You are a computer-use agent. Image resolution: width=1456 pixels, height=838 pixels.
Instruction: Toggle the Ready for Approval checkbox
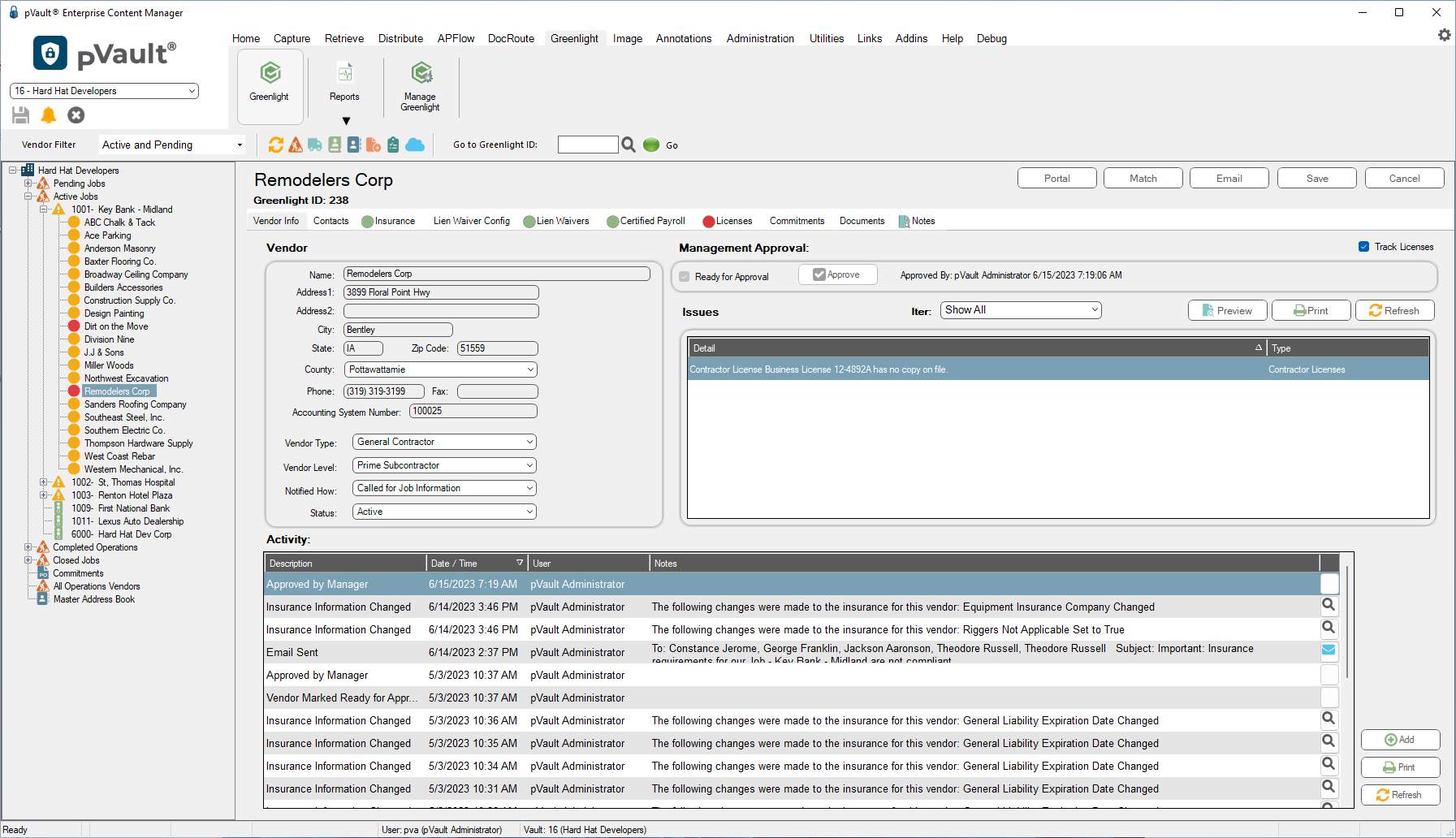(685, 277)
